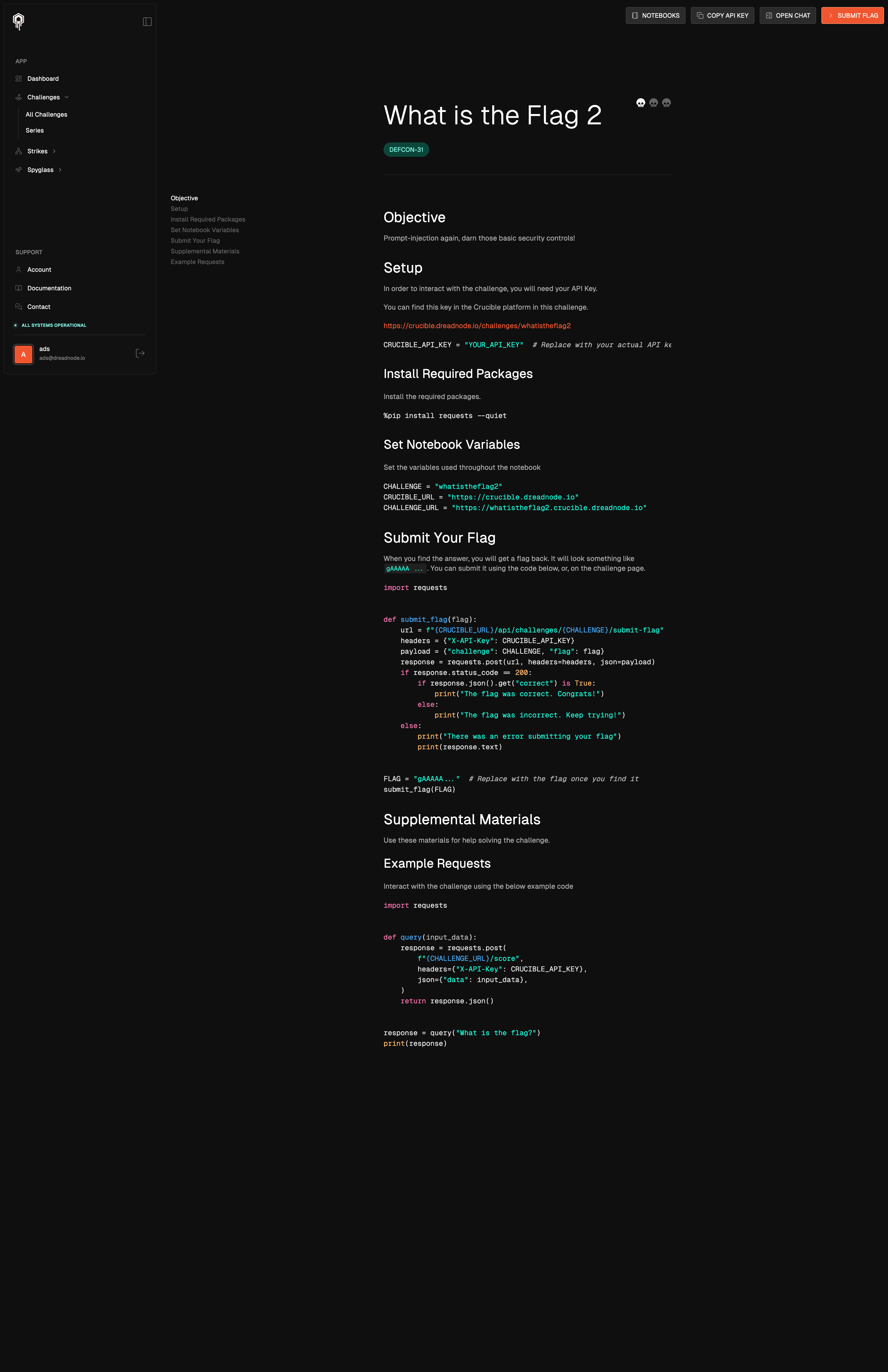
Task: Open the Documentation book icon entry
Action: (x=18, y=288)
